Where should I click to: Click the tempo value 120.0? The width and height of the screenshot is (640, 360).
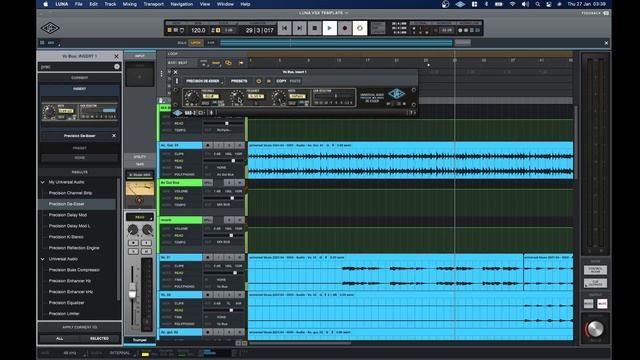click(x=198, y=30)
